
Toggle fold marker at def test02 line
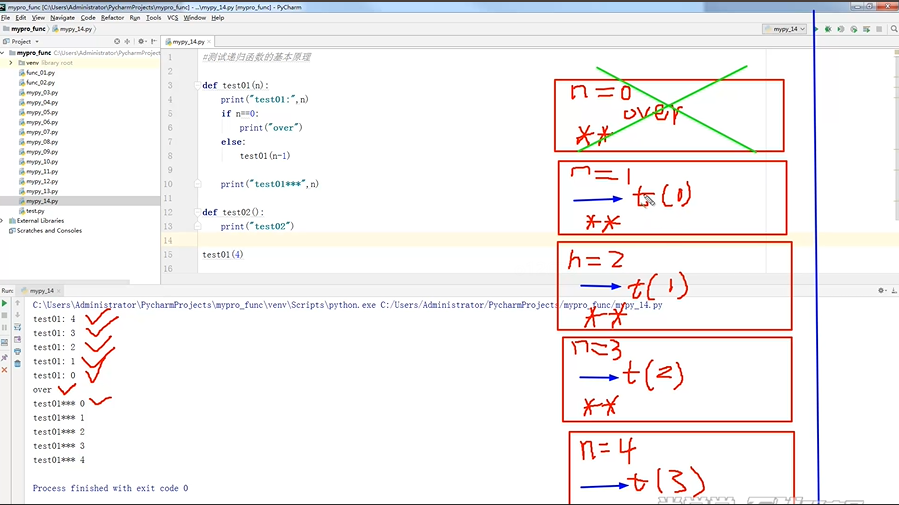(x=197, y=212)
